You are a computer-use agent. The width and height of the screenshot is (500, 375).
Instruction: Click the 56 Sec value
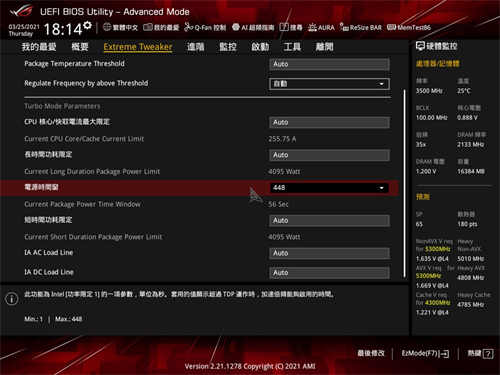pyautogui.click(x=279, y=204)
